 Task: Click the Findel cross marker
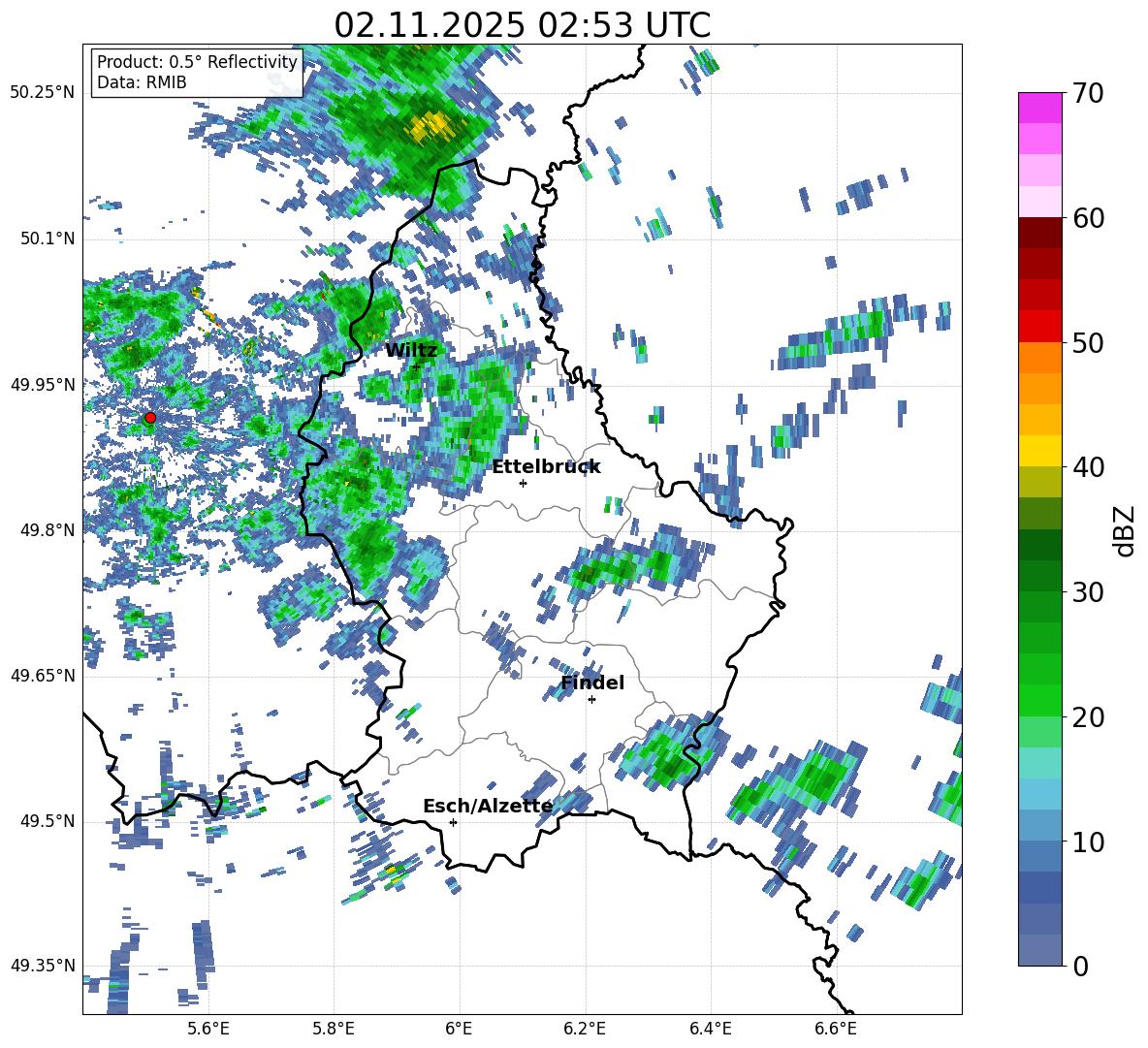(x=591, y=700)
